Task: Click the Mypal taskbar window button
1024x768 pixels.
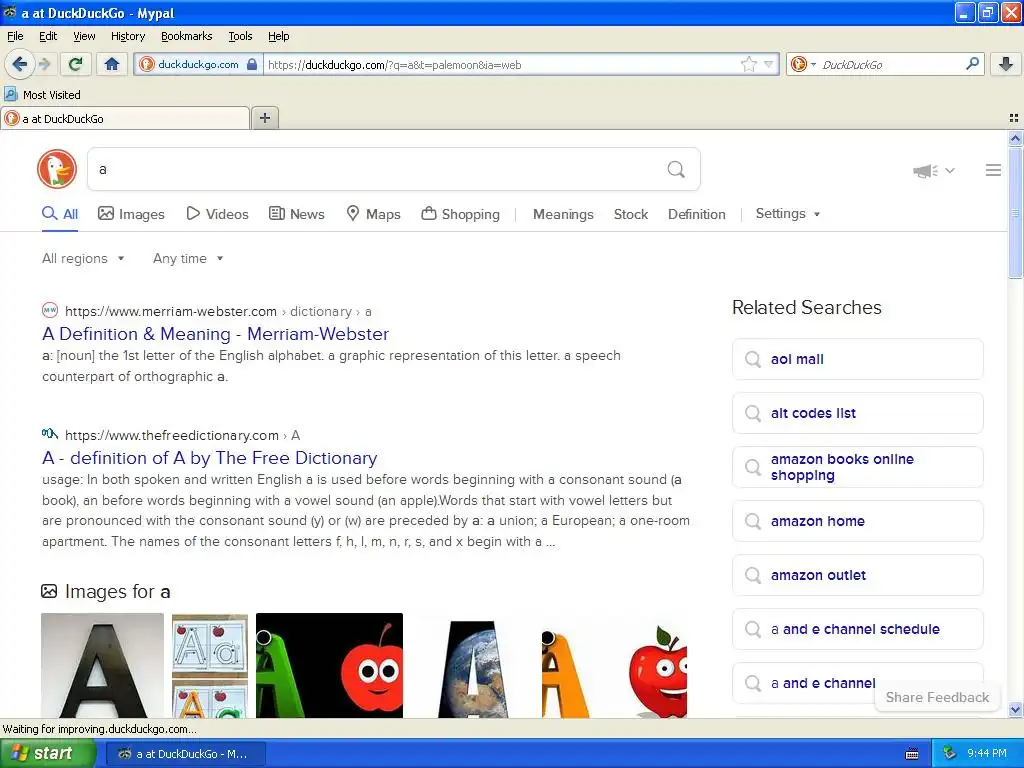Action: (185, 754)
